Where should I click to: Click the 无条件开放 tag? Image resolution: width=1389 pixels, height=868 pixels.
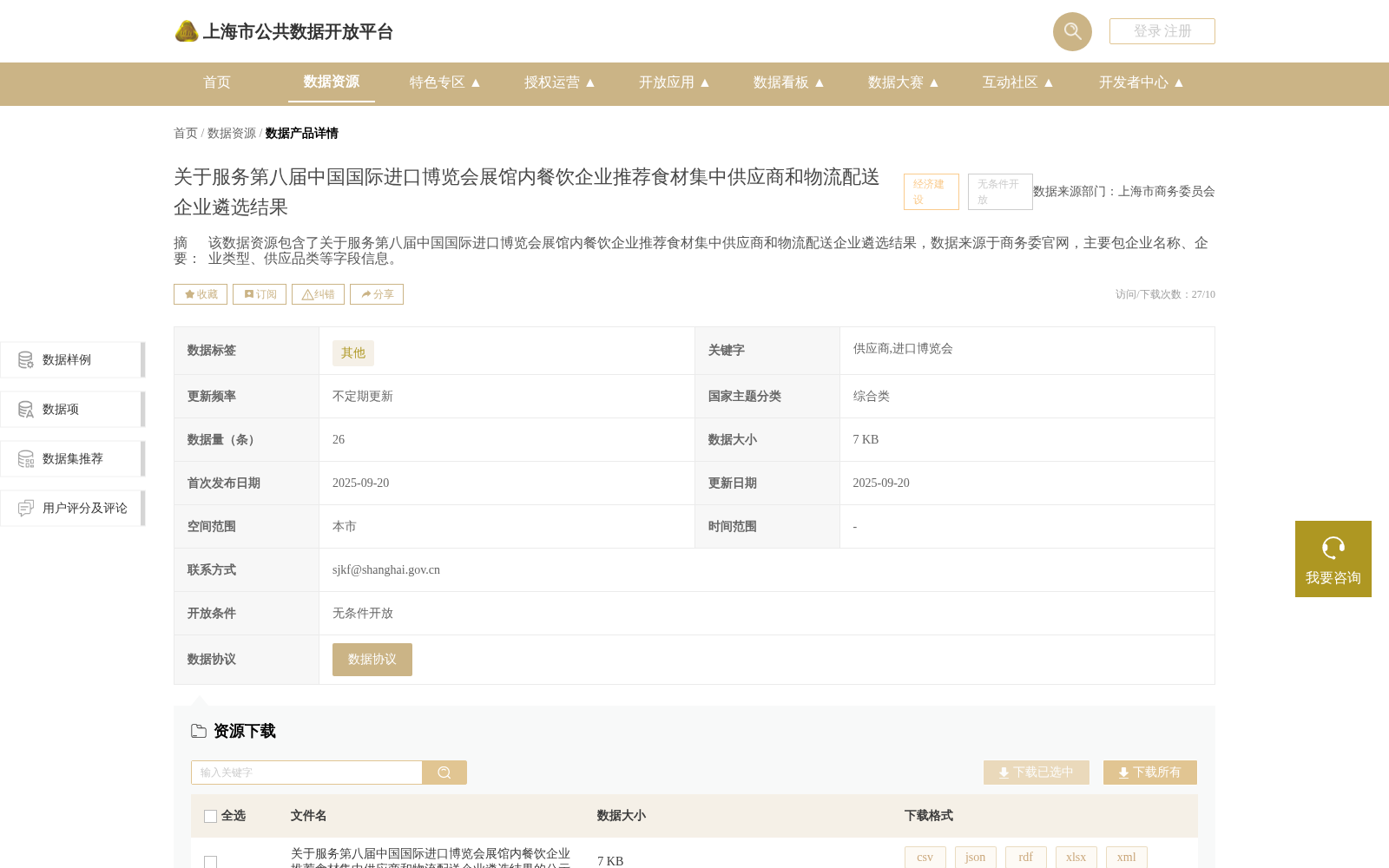1000,192
